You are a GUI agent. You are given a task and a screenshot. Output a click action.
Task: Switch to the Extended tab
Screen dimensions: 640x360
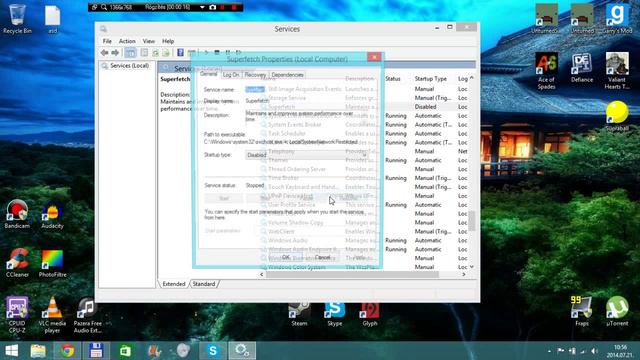pyautogui.click(x=174, y=284)
